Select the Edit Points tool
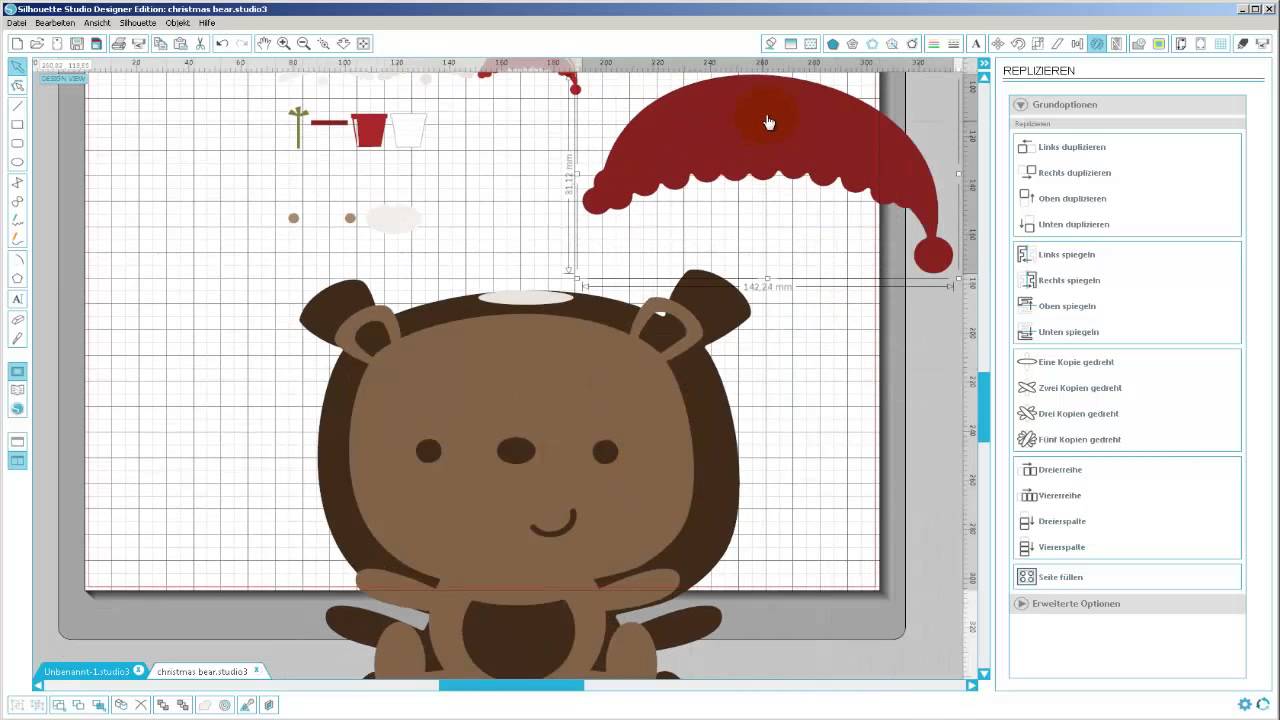This screenshot has height=720, width=1280. point(17,86)
